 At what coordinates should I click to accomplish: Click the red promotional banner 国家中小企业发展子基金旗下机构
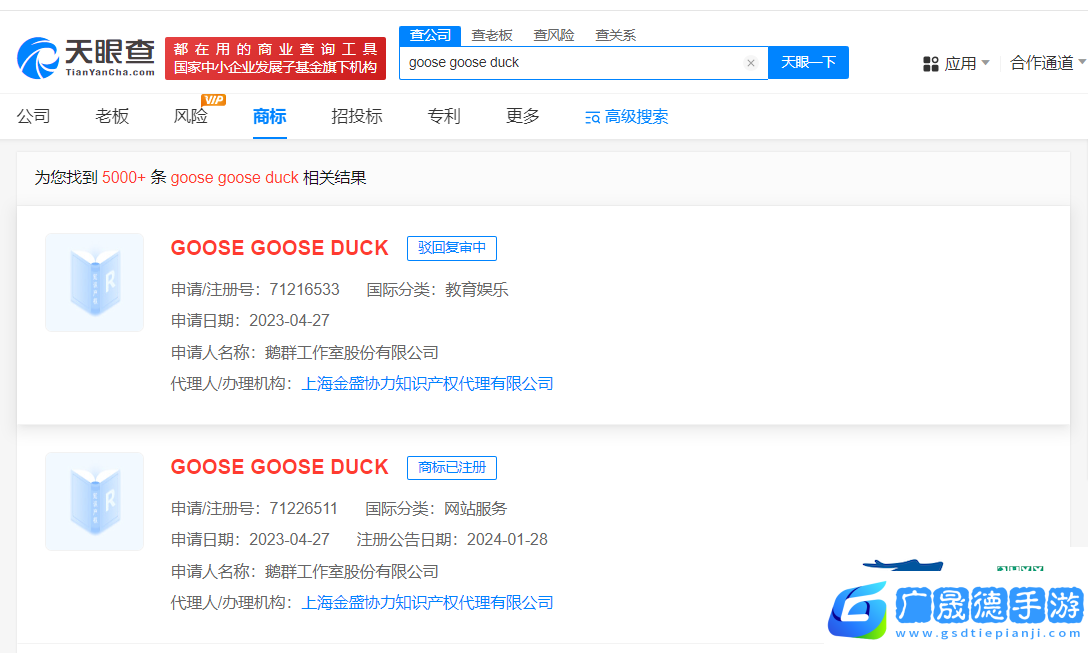[x=275, y=58]
